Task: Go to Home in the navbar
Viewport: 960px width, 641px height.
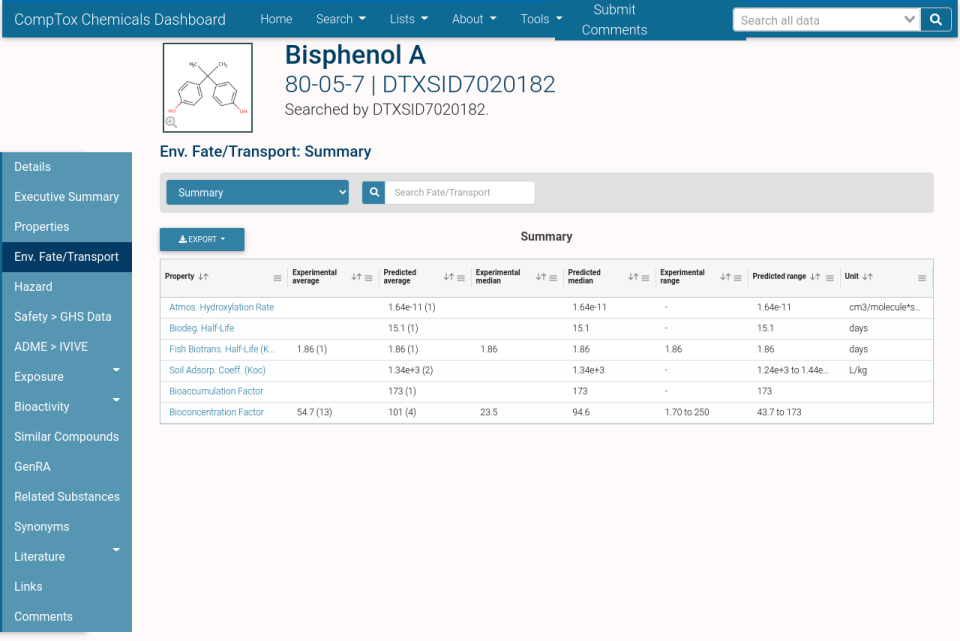Action: [x=276, y=19]
